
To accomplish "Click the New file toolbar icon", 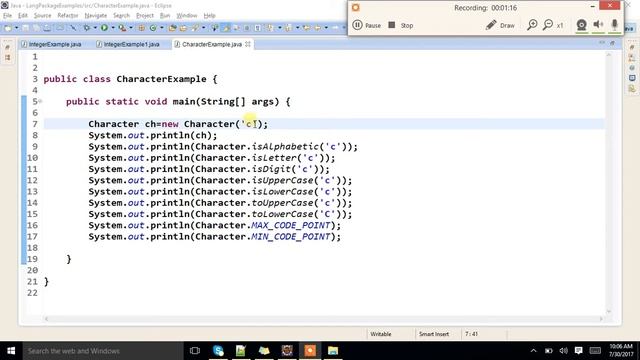I will (9, 28).
